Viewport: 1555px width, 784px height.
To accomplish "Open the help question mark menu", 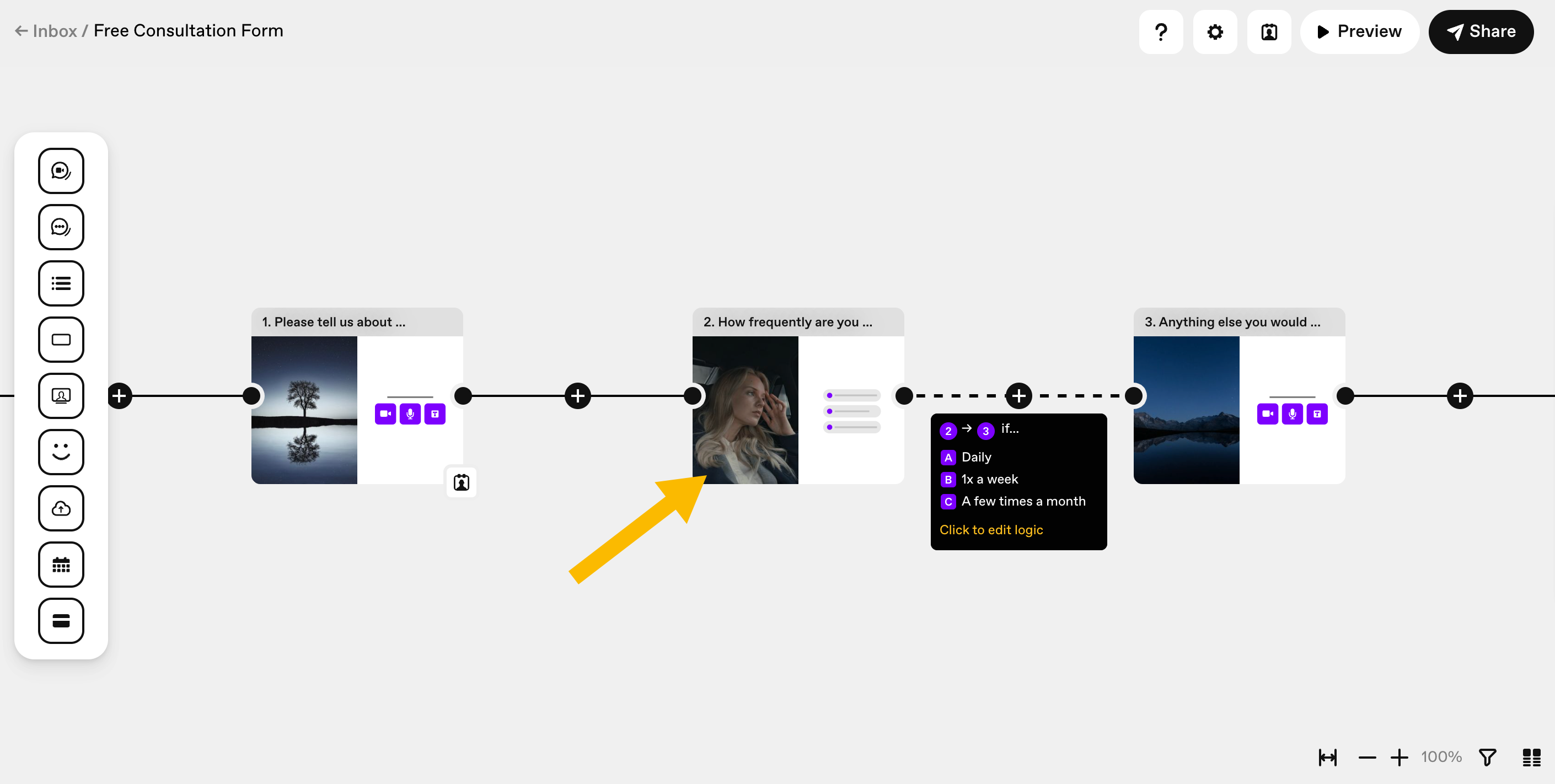I will click(1161, 31).
